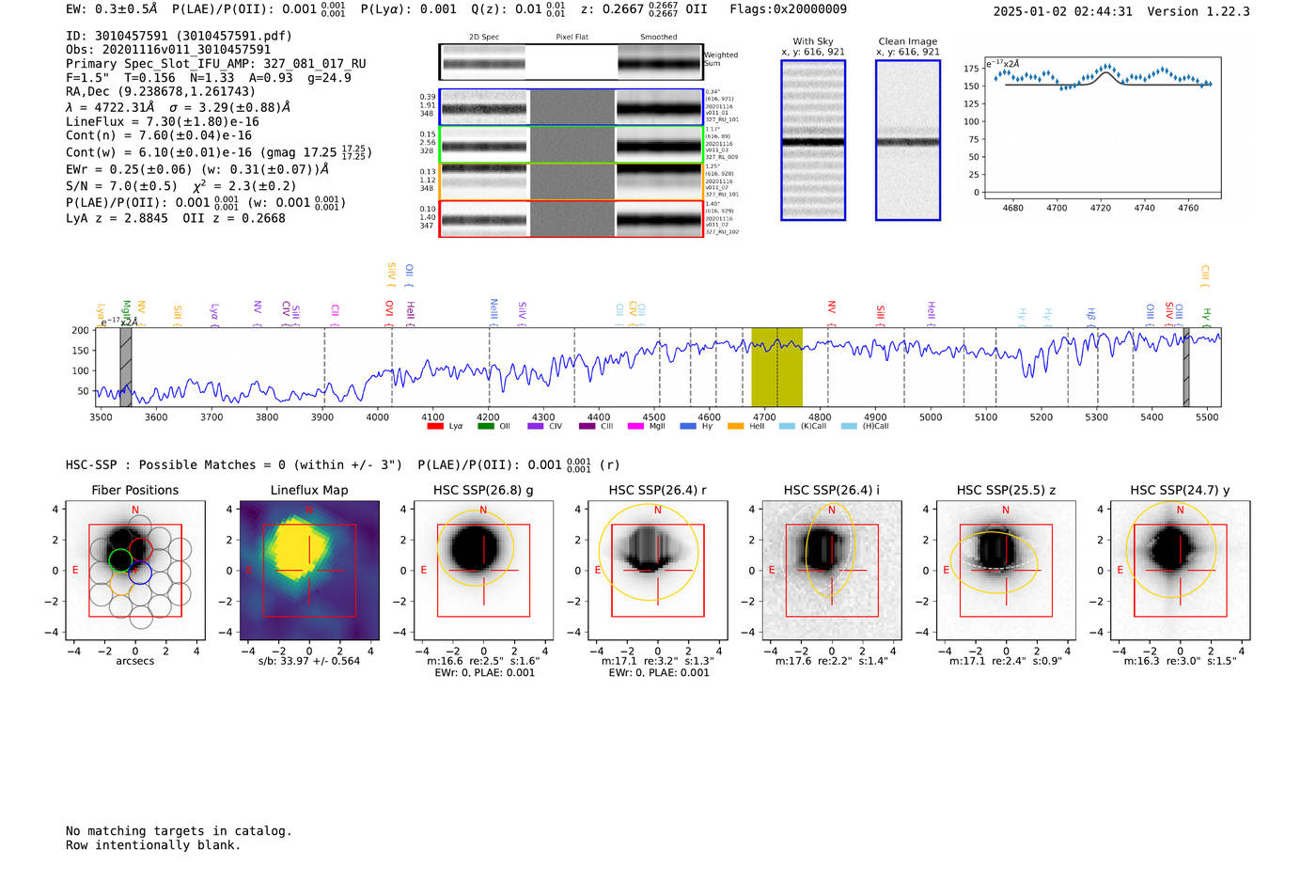Select the orange-bordered 2D spectrum row
Viewport: 1316px width, 896px height.
[572, 181]
